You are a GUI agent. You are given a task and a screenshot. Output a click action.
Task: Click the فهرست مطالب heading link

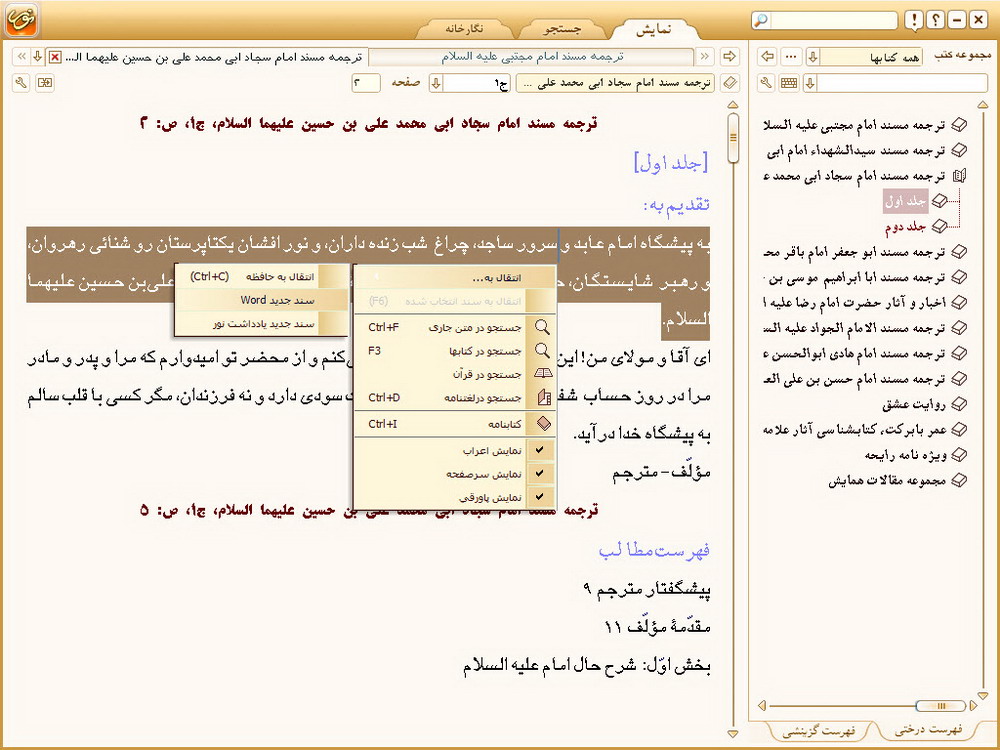click(x=654, y=550)
